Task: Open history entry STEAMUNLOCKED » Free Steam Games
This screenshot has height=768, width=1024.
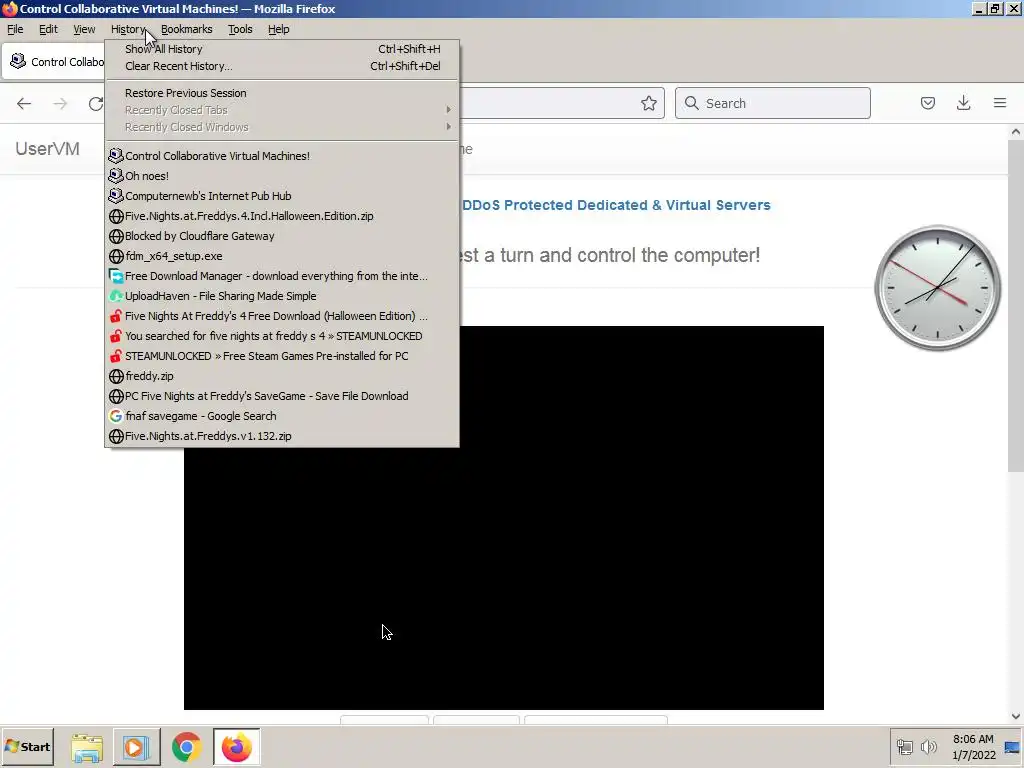Action: coord(282,356)
